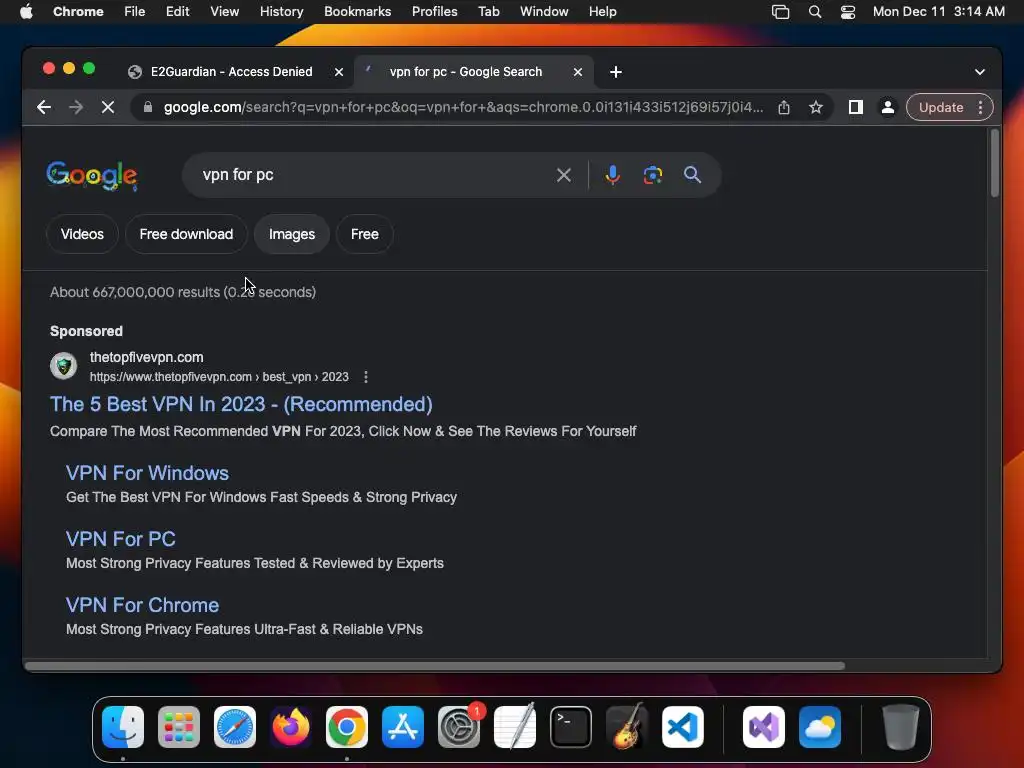Open the VPN For Windows link

coord(148,473)
